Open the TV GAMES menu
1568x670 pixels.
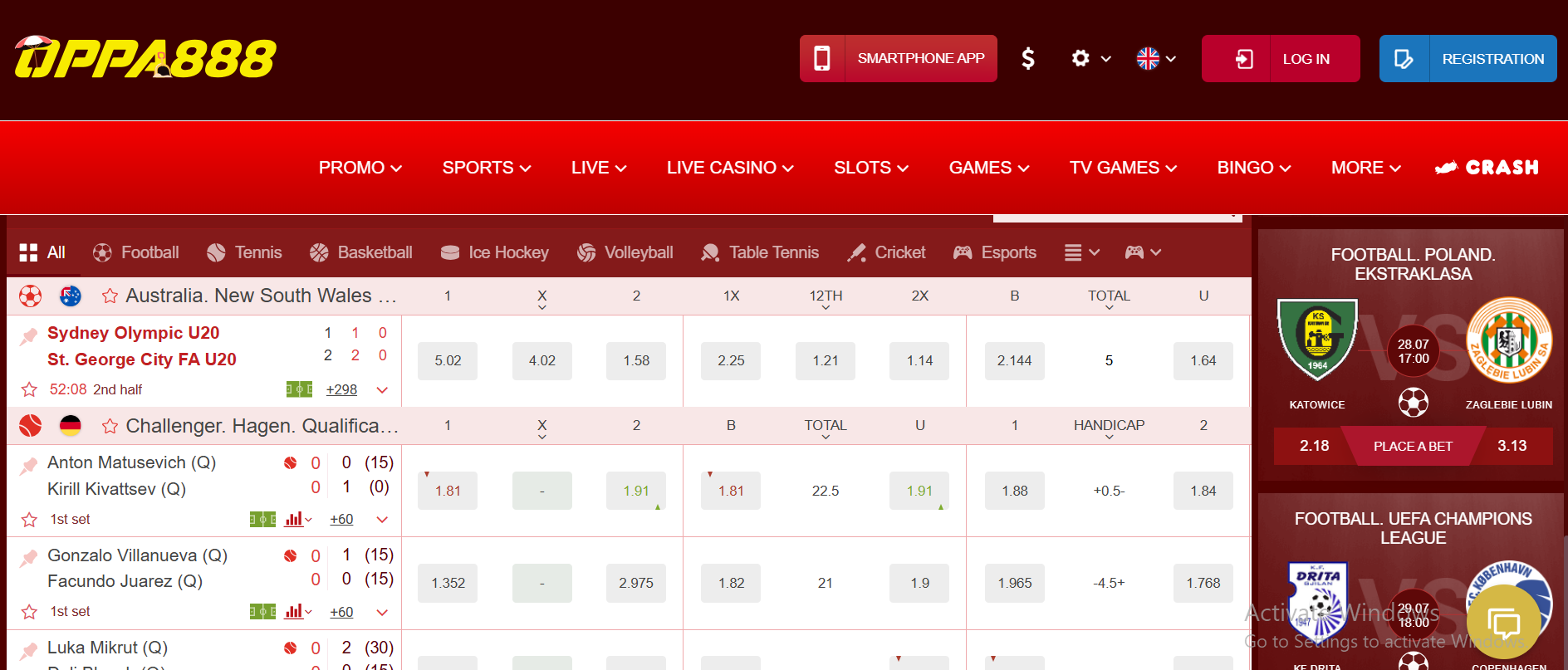point(1123,168)
